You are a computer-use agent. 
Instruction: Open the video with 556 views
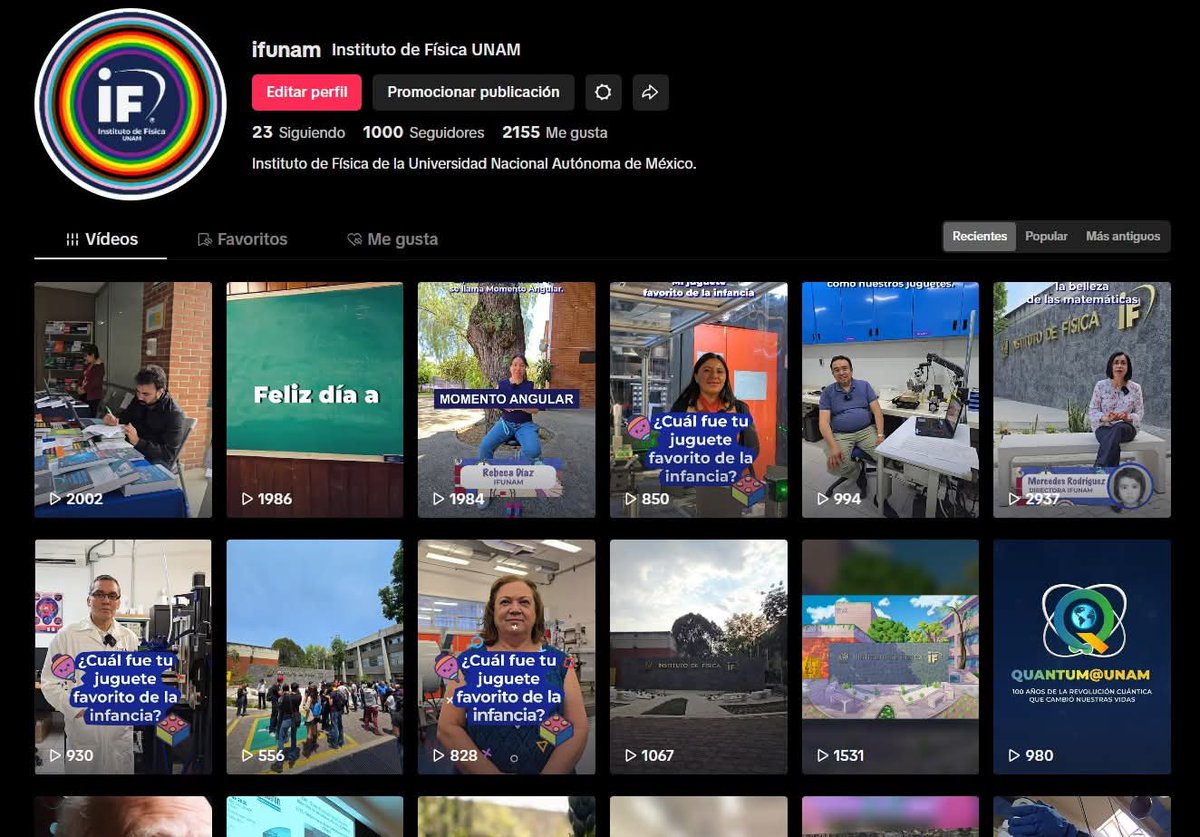pos(315,657)
